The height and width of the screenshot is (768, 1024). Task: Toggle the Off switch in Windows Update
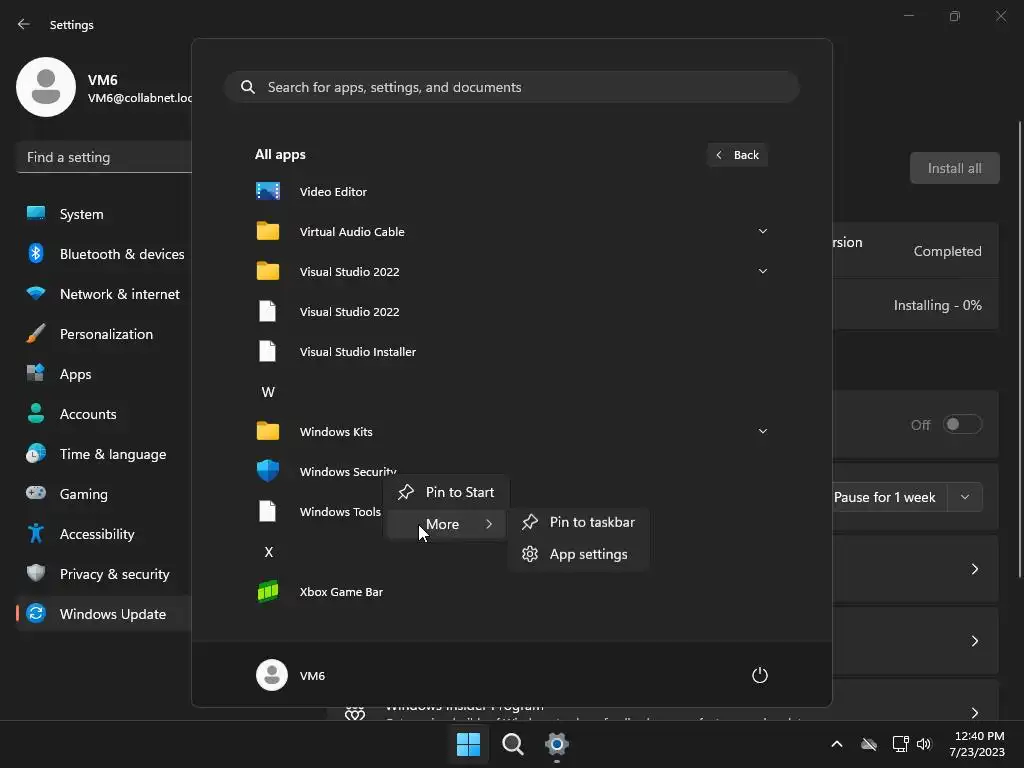[963, 424]
